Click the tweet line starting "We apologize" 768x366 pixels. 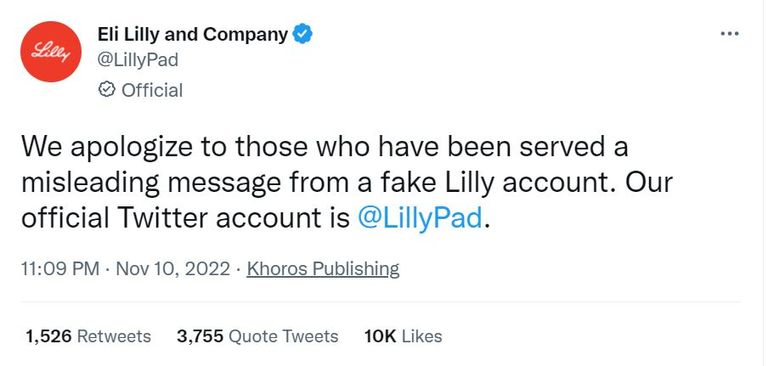[324, 146]
